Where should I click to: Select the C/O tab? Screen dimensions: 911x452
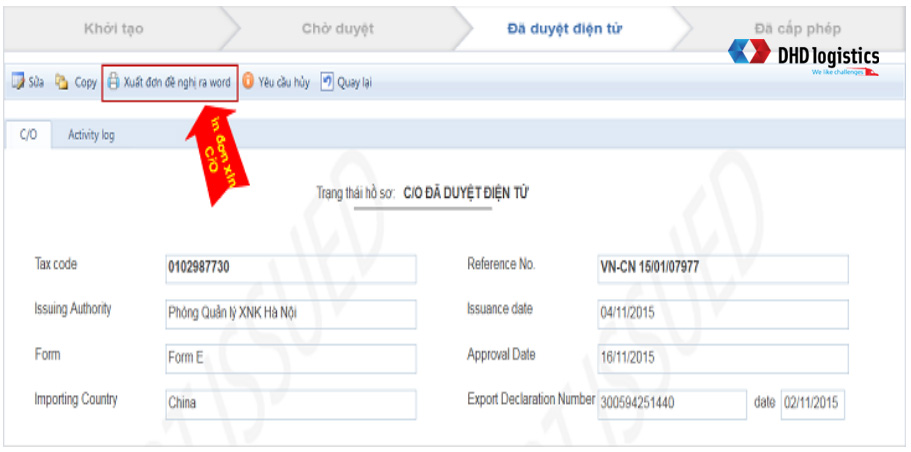coord(29,135)
